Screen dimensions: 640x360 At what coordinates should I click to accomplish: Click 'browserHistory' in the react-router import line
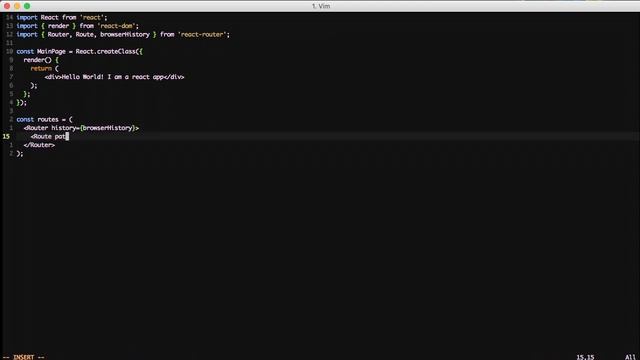pyautogui.click(x=125, y=35)
